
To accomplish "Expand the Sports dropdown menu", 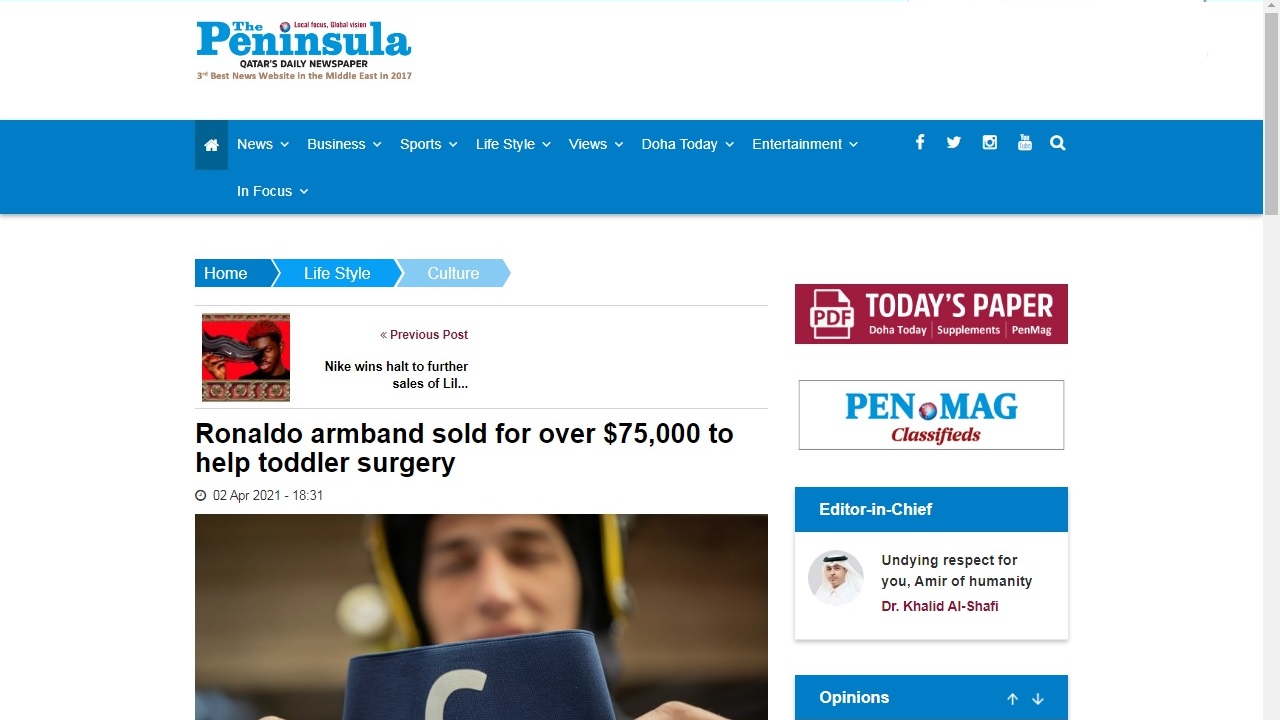I will click(x=429, y=144).
